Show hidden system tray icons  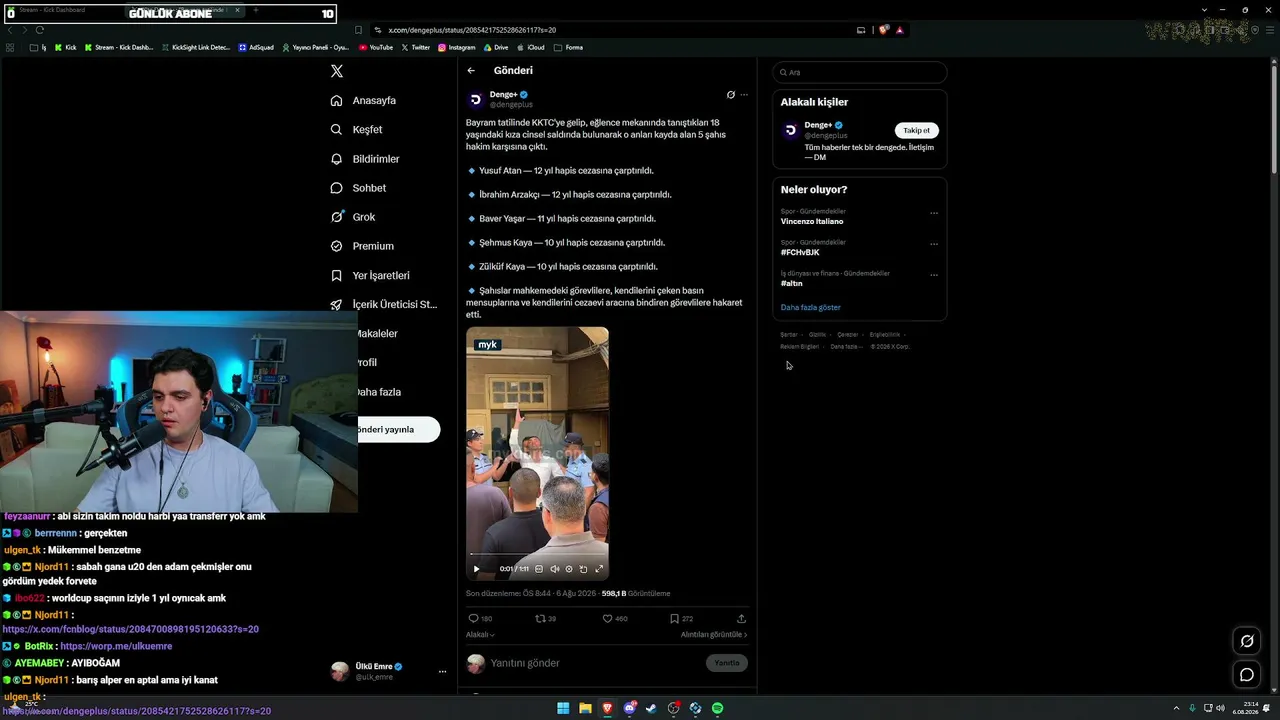[1178, 708]
